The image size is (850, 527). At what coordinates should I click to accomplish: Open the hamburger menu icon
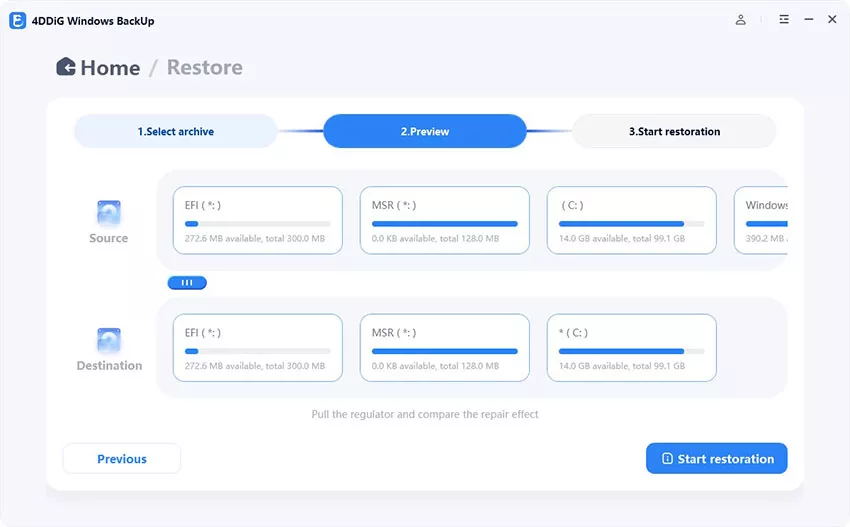[784, 20]
